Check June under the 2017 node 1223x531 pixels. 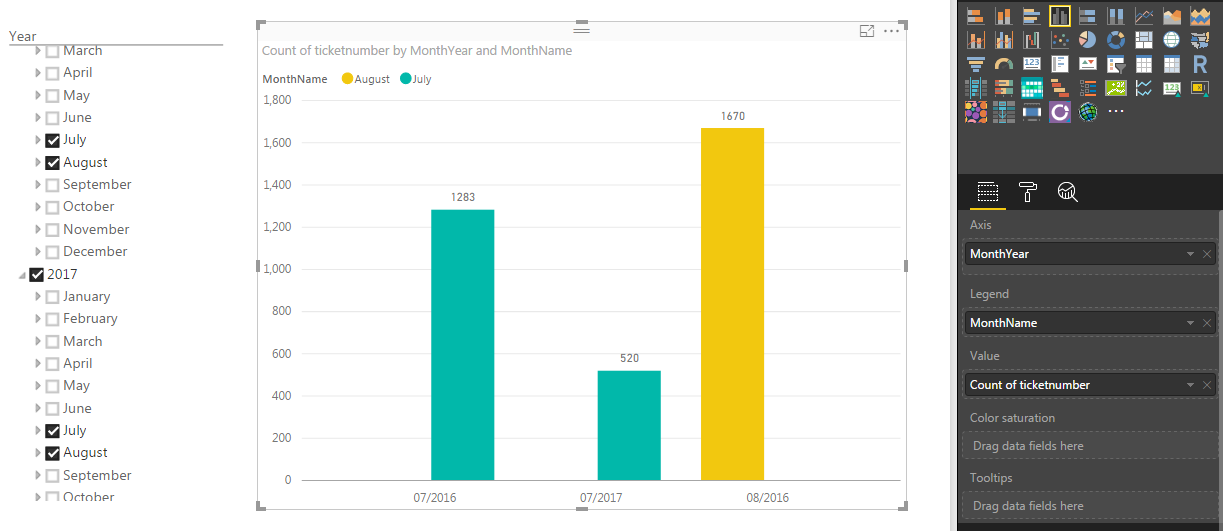tap(52, 408)
